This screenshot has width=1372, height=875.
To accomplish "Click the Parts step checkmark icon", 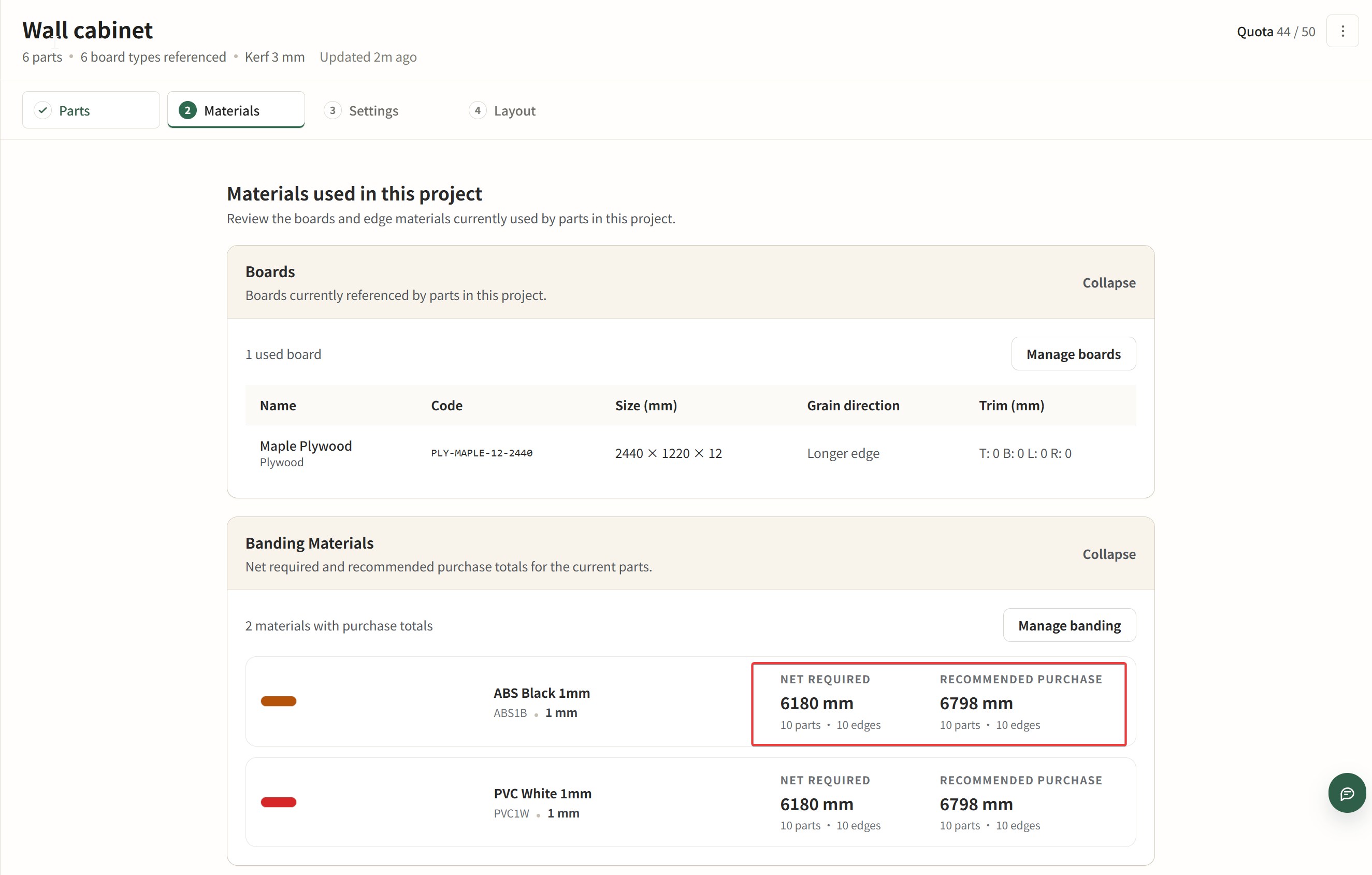I will [43, 110].
